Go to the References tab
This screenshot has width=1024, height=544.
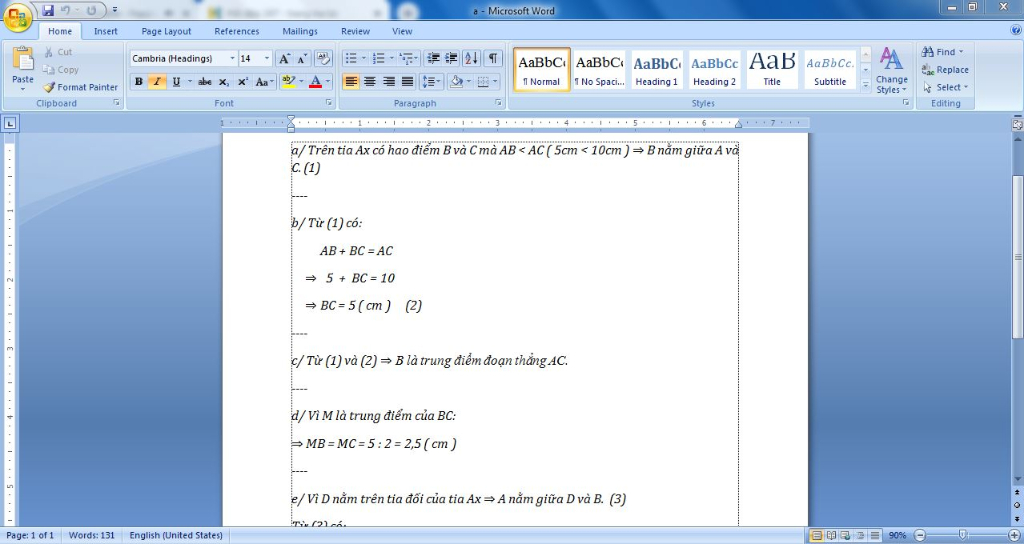[237, 31]
